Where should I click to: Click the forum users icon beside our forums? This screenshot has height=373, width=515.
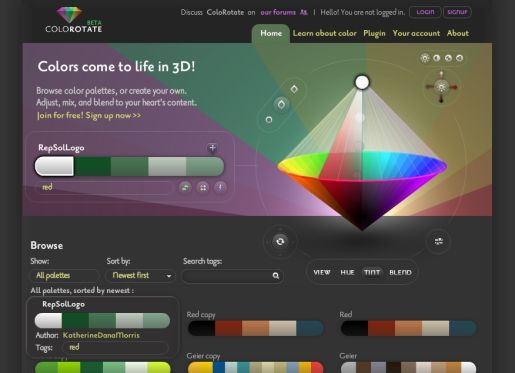303,12
